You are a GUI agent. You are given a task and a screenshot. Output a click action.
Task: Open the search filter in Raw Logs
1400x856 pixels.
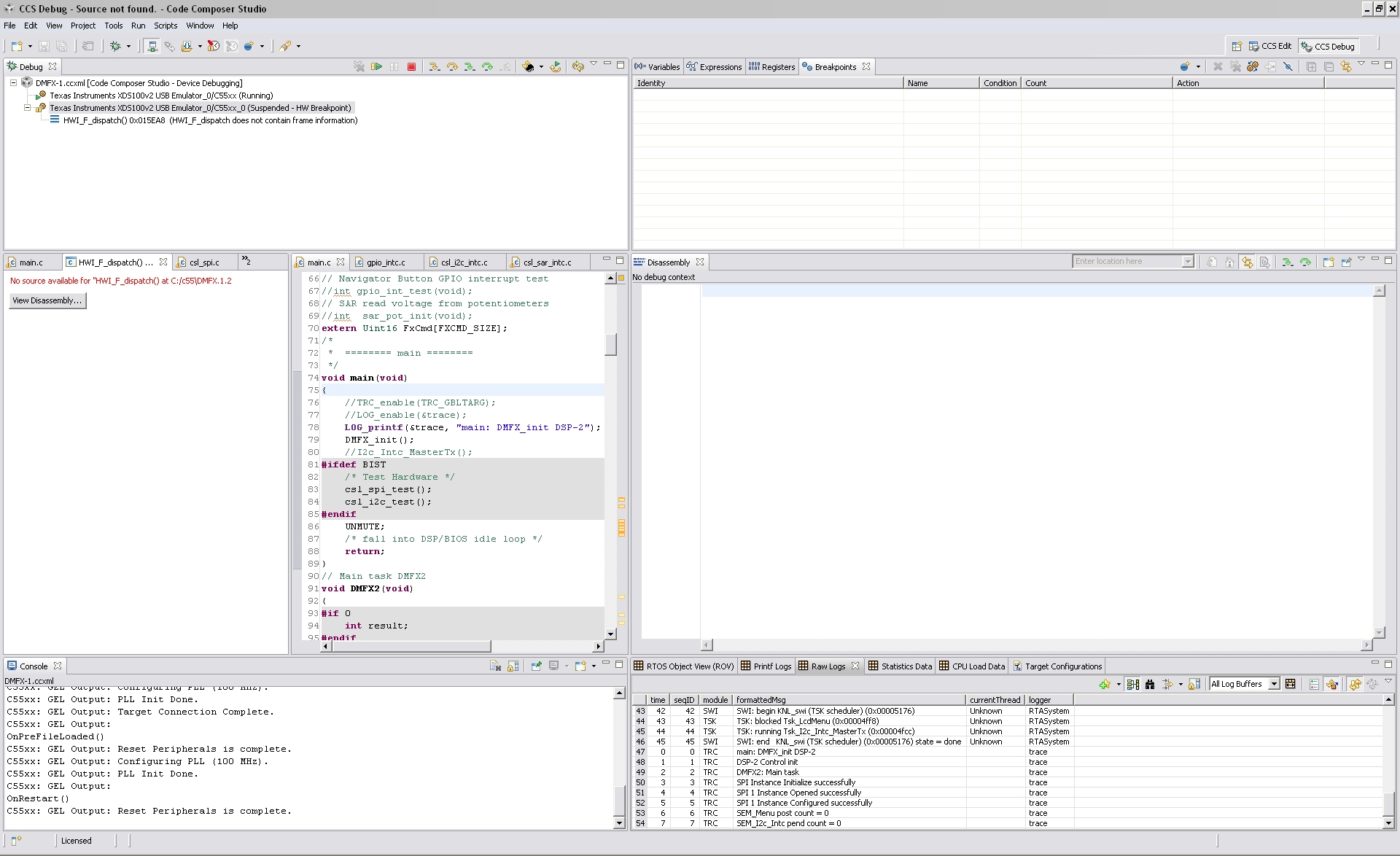click(x=1150, y=684)
